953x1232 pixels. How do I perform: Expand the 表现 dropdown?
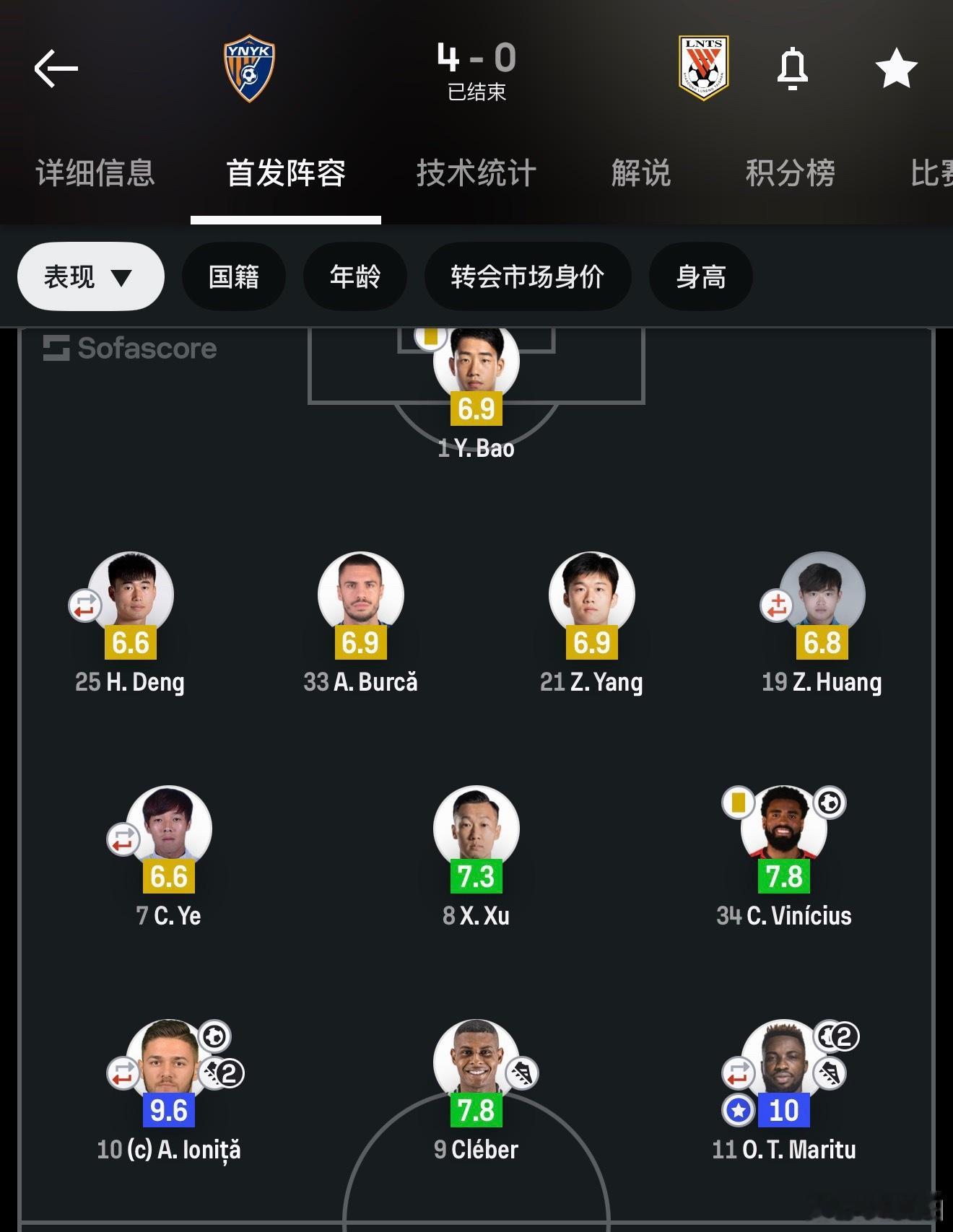91,276
